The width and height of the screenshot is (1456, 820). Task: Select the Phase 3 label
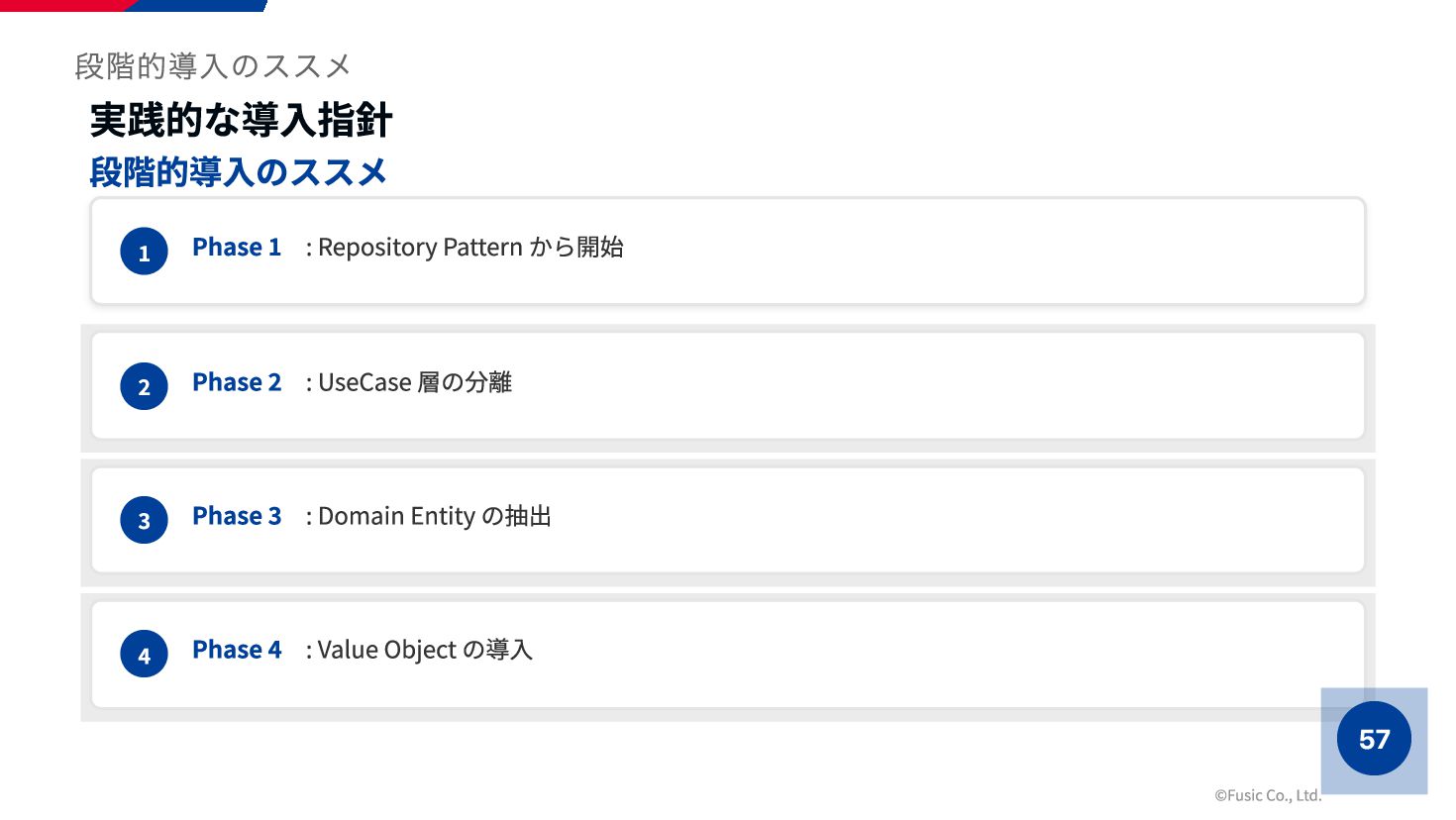(x=237, y=515)
